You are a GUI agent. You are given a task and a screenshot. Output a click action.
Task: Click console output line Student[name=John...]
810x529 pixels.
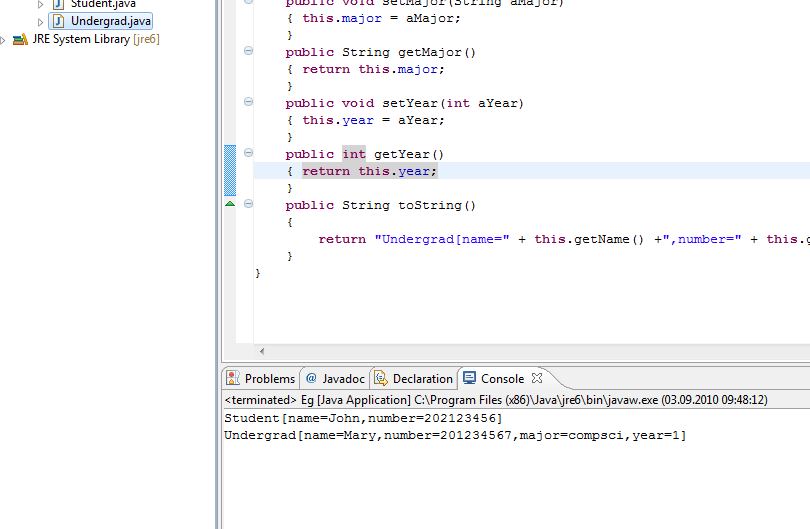pos(363,418)
